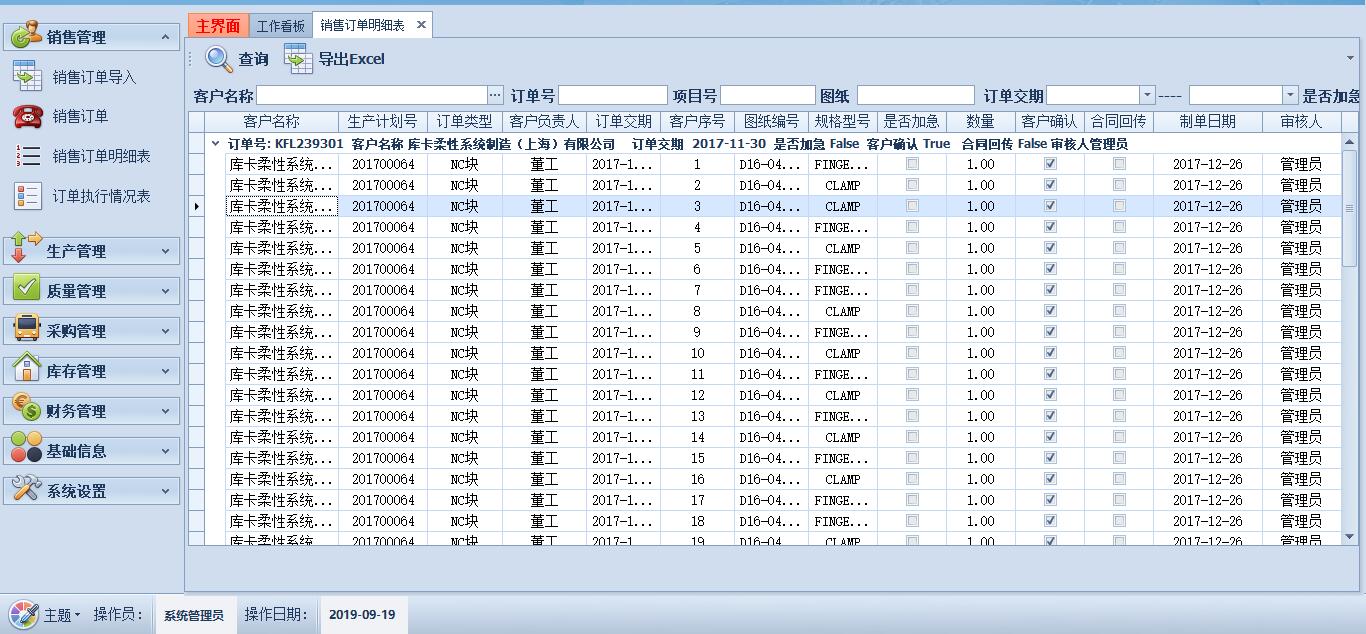This screenshot has height=634, width=1366.
Task: Sort by the 客户名称 column header
Action: (271, 122)
